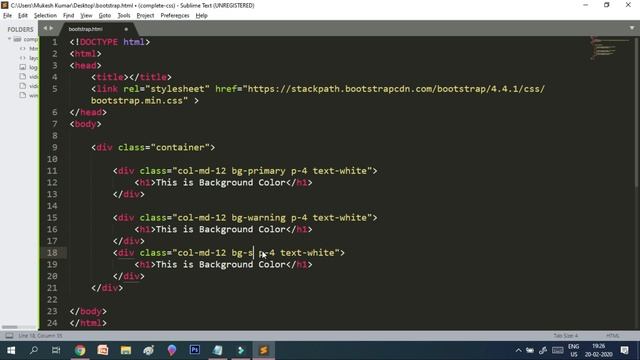Place cursor on the DOCTYPE keyword
Image resolution: width=640 pixels, height=360 pixels.
tap(99, 42)
